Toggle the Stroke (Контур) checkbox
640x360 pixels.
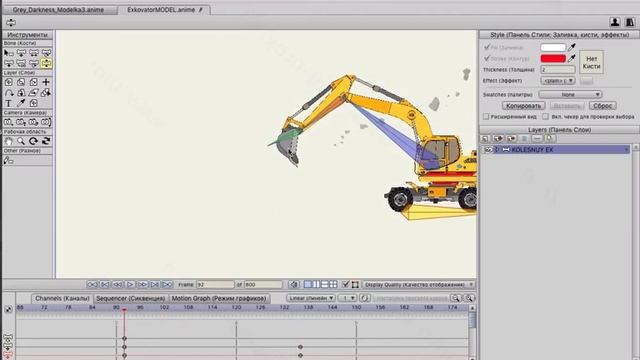pyautogui.click(x=487, y=58)
